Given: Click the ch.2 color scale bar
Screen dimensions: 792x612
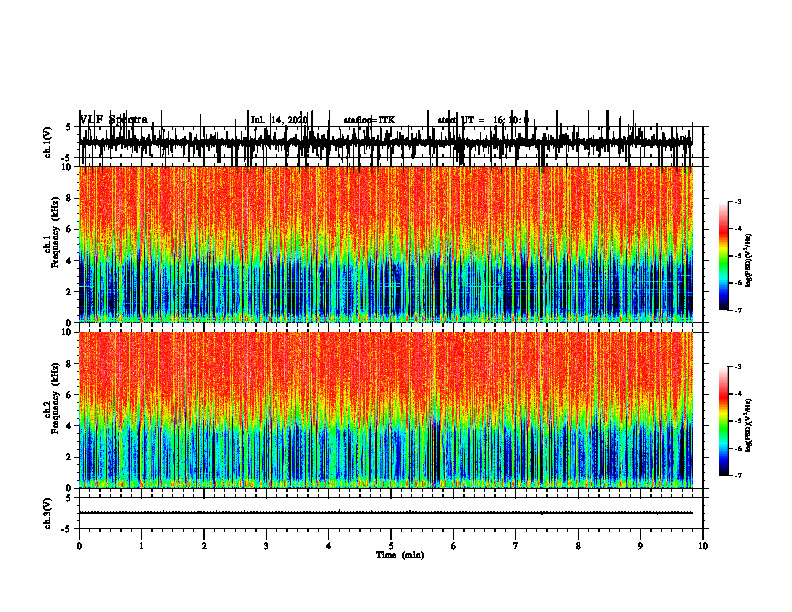Looking at the screenshot, I should (724, 421).
